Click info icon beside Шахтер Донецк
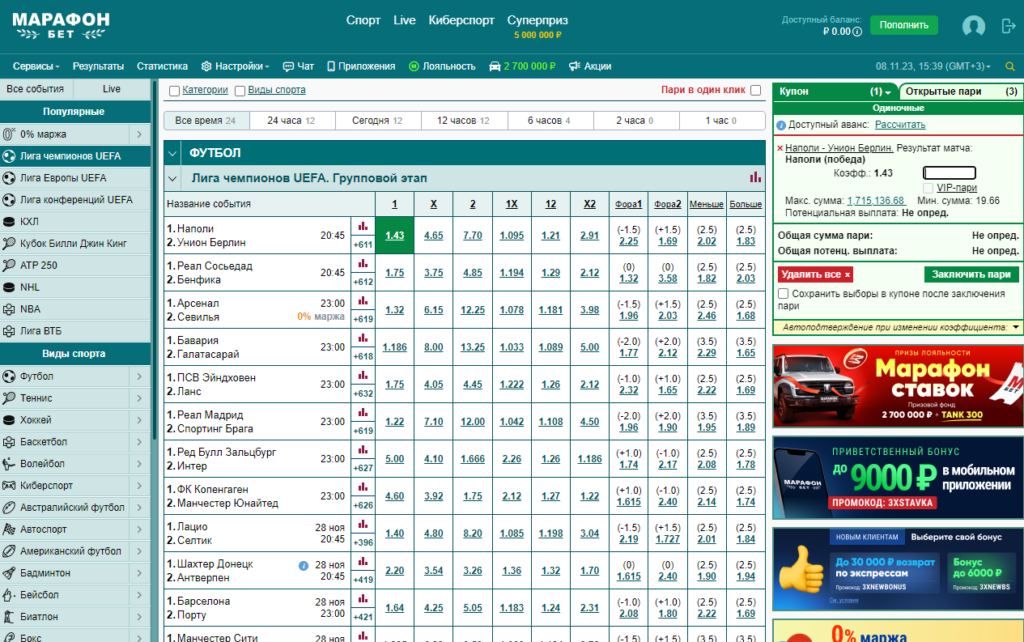 (303, 566)
